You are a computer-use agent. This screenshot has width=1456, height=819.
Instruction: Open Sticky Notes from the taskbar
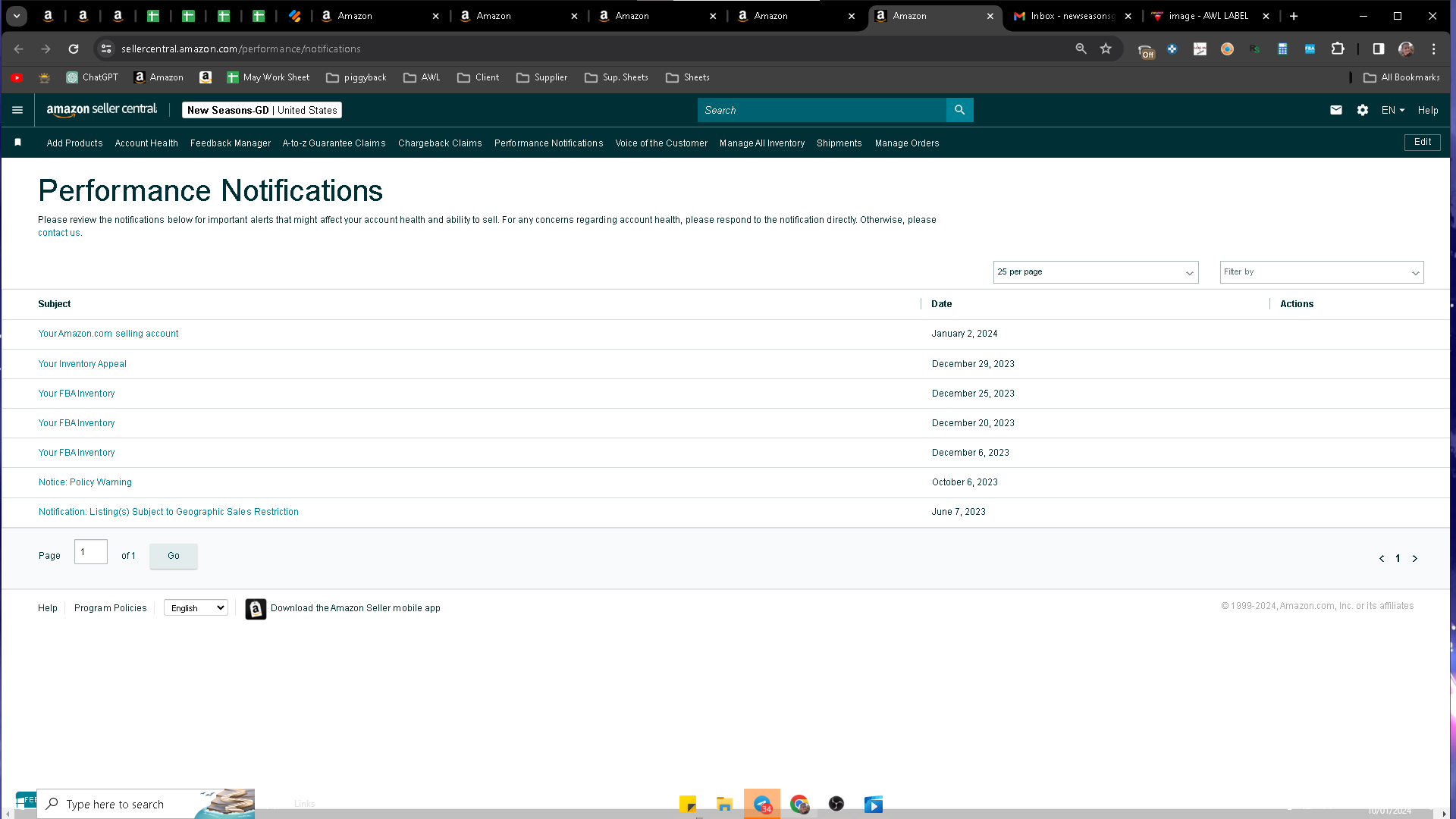[x=688, y=804]
